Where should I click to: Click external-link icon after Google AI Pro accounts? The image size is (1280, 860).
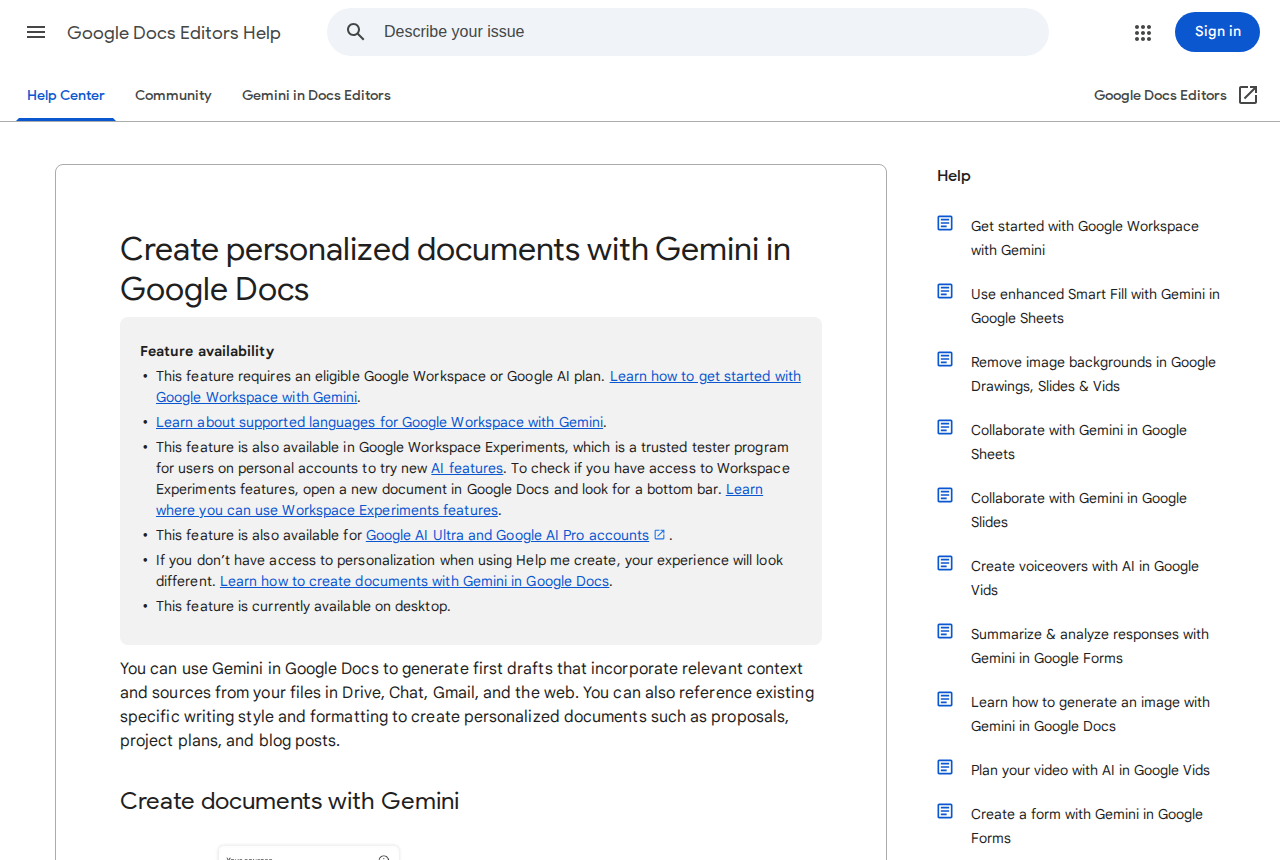click(659, 534)
